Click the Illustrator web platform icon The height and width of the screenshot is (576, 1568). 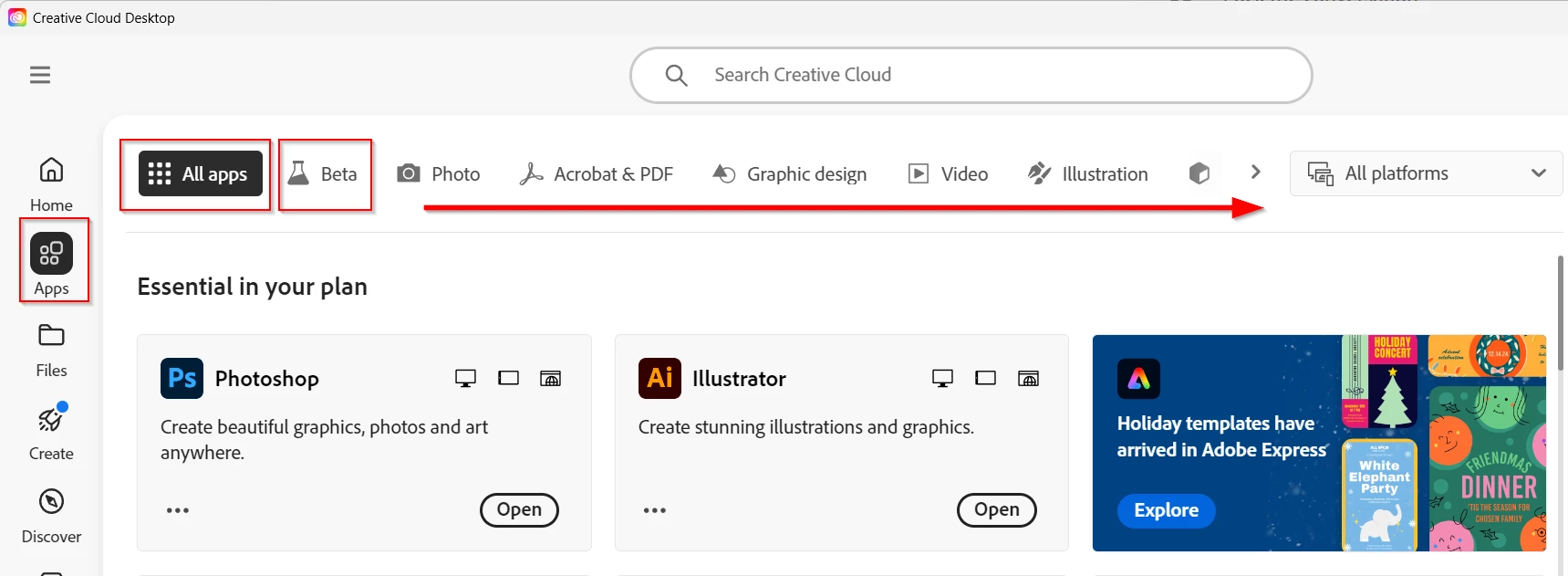point(1028,378)
